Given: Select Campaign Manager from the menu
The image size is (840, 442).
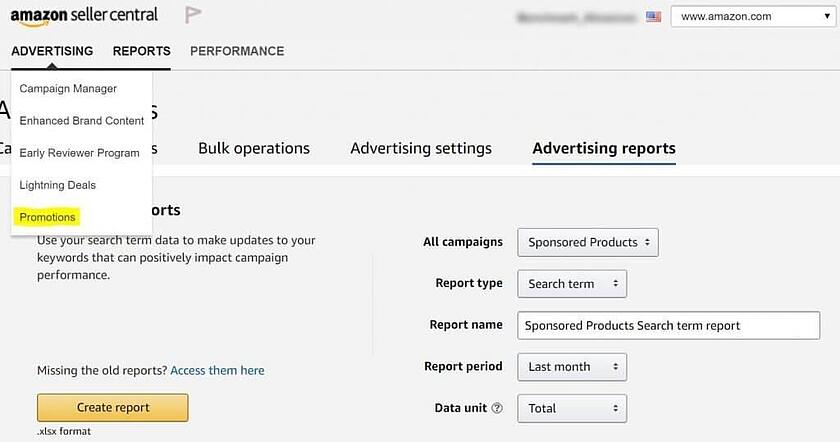Looking at the screenshot, I should (x=68, y=89).
